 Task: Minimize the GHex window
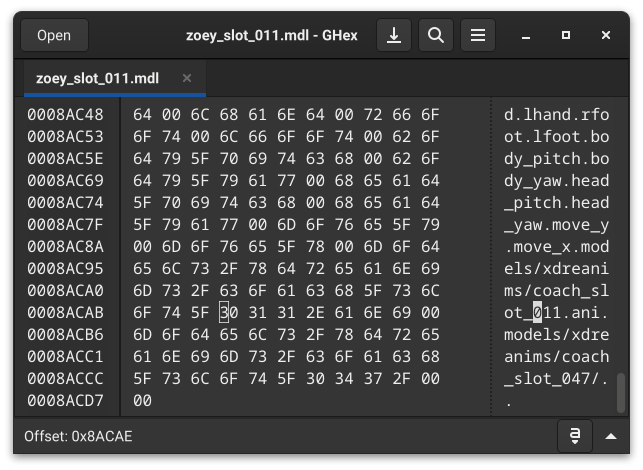(525, 36)
